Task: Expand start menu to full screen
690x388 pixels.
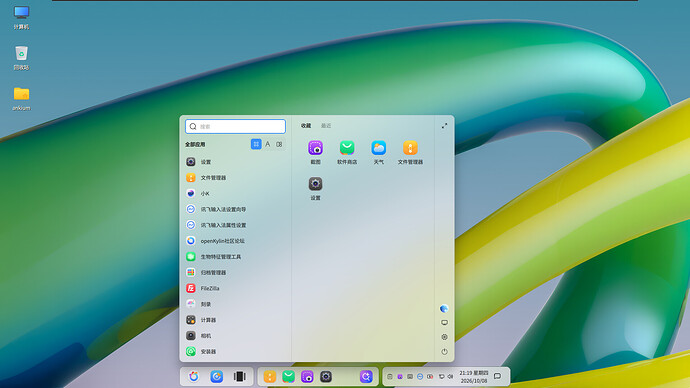Action: pyautogui.click(x=444, y=126)
